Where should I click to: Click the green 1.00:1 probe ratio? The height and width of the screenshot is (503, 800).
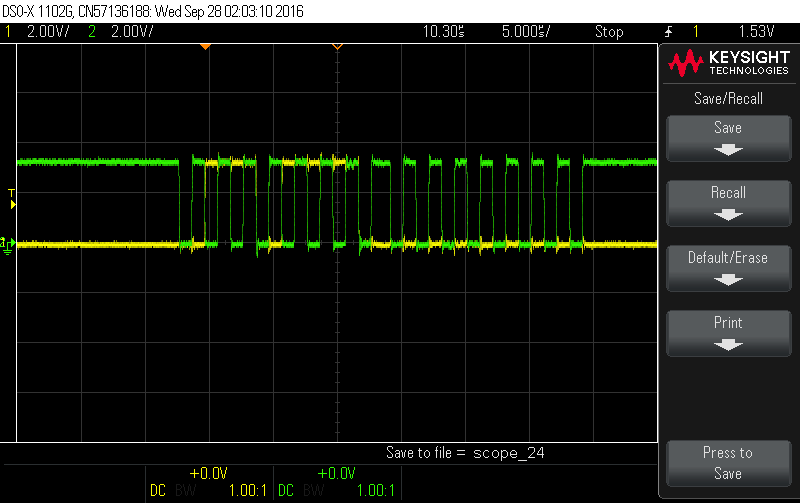click(376, 491)
